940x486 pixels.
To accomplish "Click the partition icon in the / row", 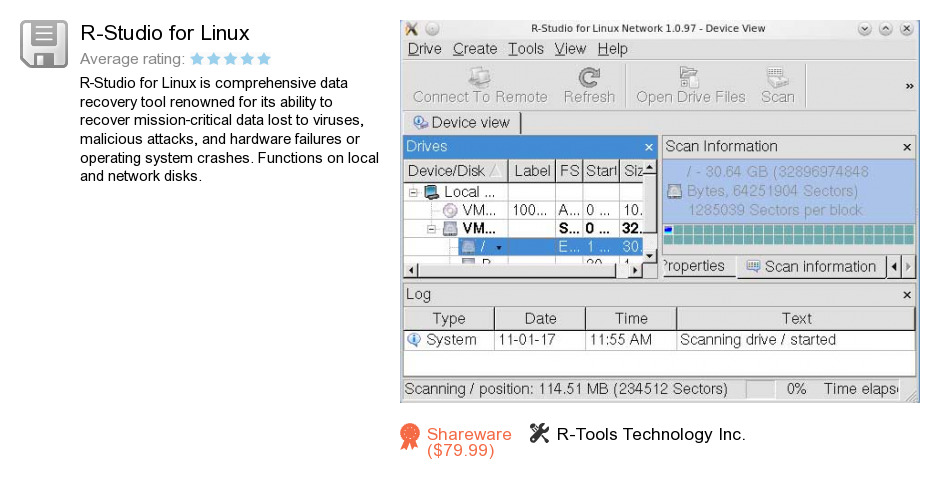I will 469,246.
